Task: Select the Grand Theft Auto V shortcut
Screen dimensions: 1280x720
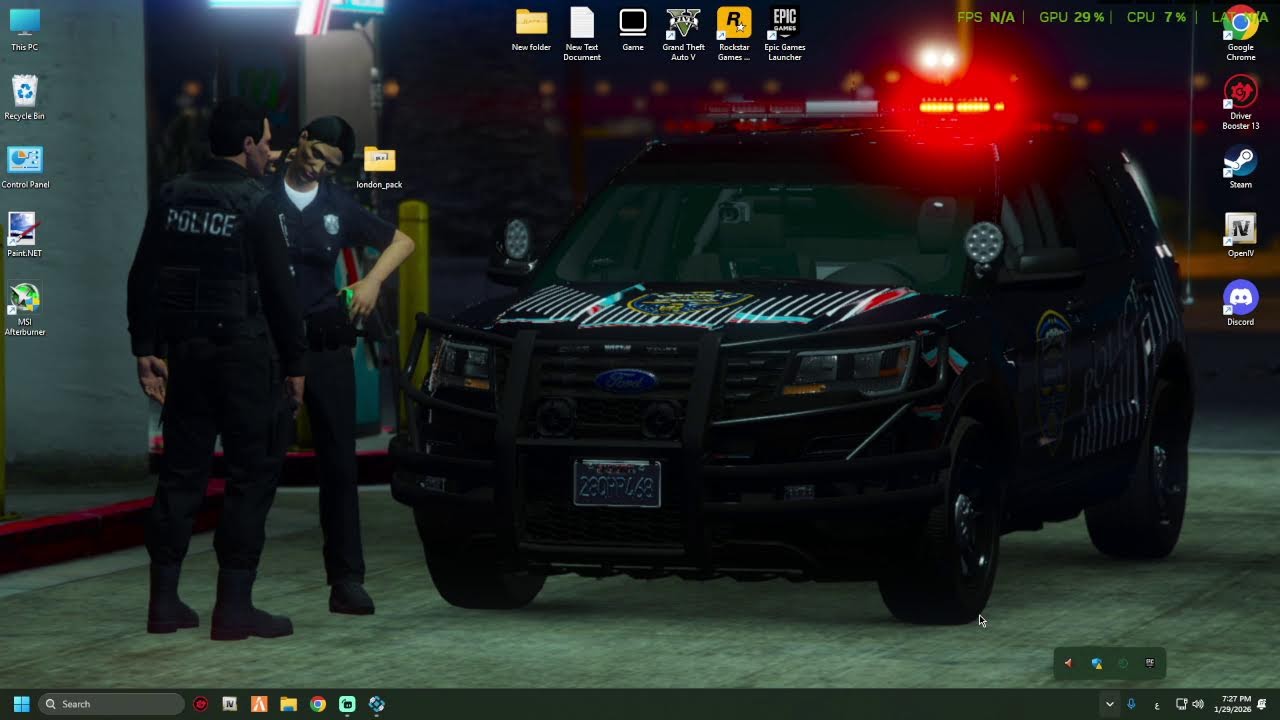Action: tap(683, 34)
